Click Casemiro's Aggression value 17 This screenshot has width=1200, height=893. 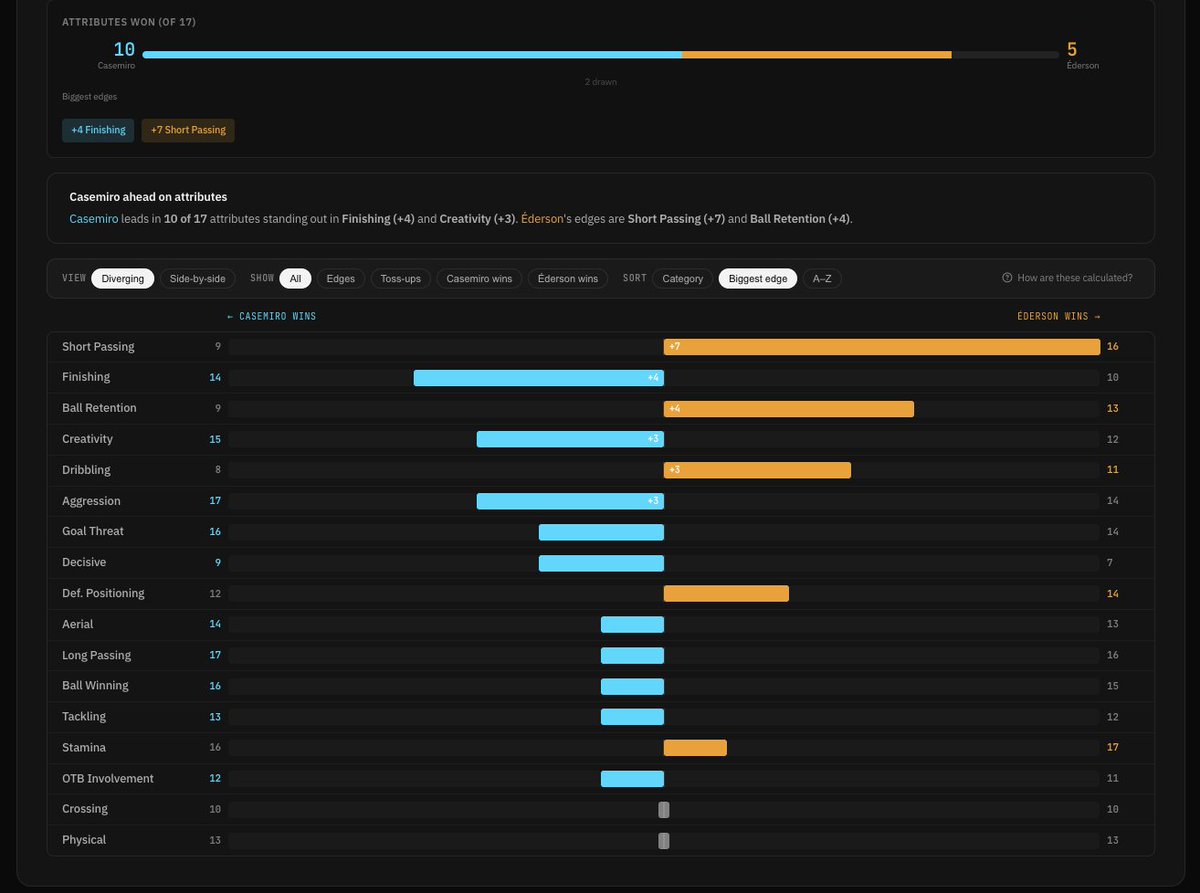tap(215, 501)
